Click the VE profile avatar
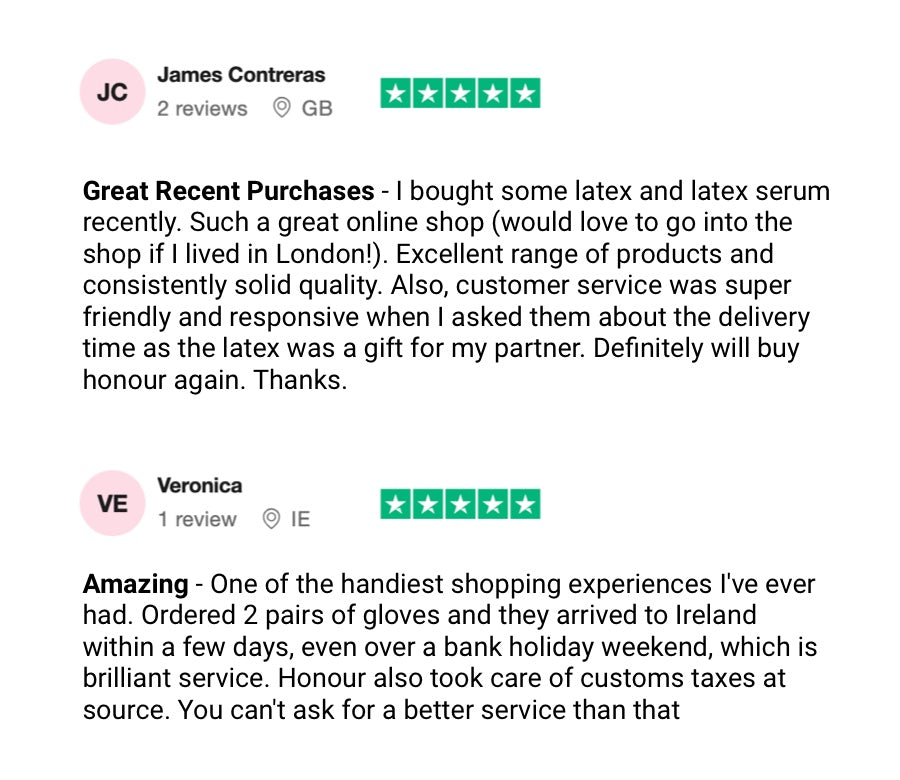 [113, 503]
